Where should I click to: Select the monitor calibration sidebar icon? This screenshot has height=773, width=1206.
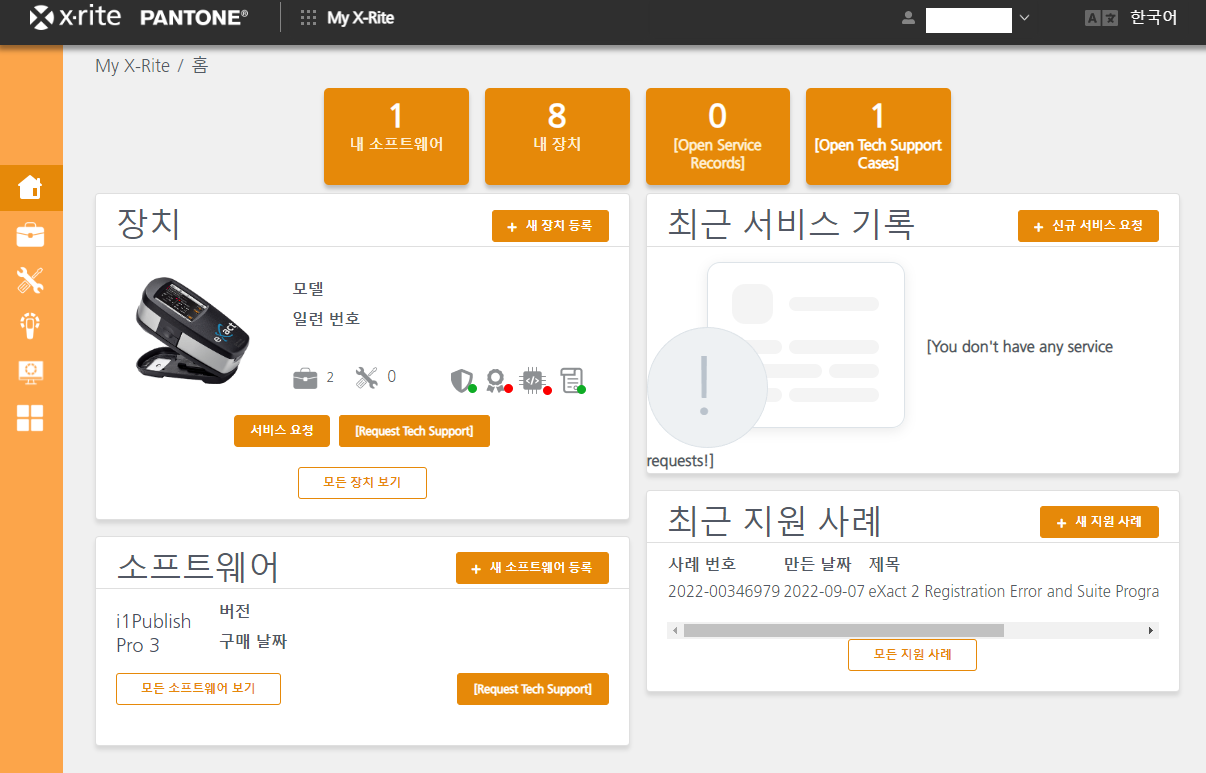point(31,372)
